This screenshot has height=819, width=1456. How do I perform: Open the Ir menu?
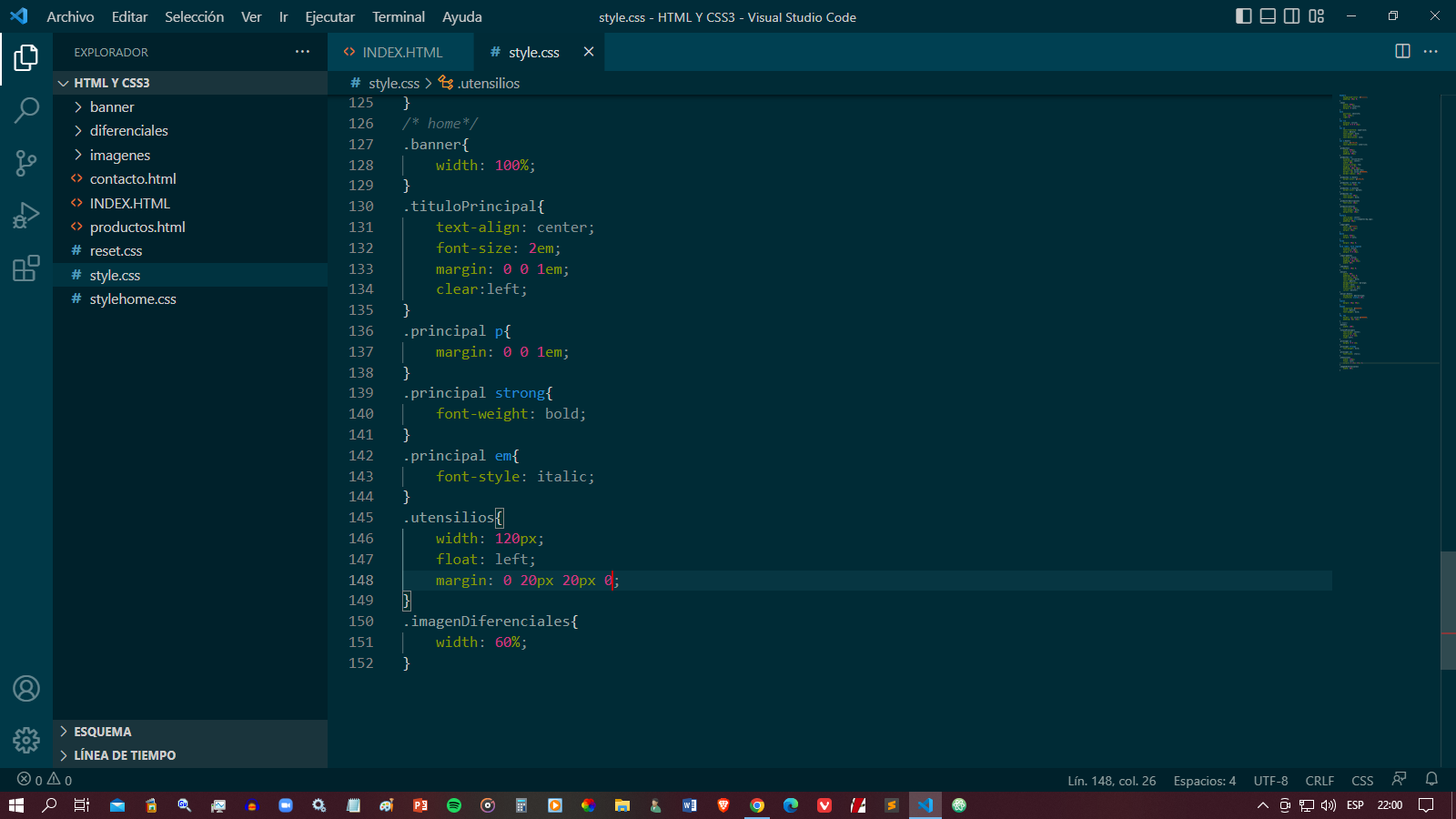point(283,16)
